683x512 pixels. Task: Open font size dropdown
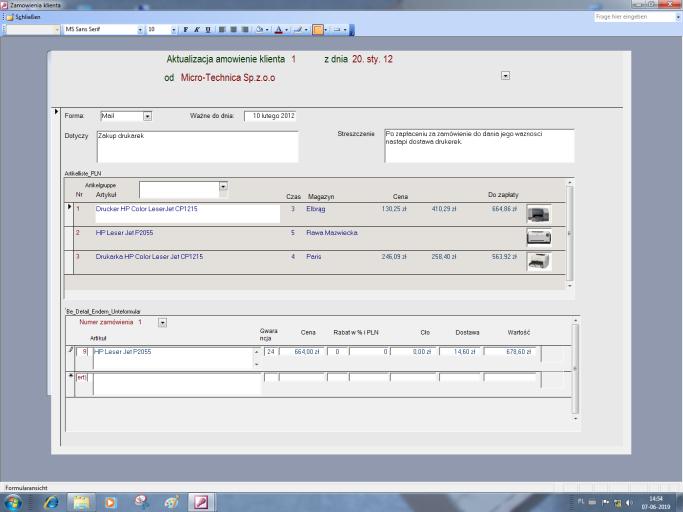point(173,30)
